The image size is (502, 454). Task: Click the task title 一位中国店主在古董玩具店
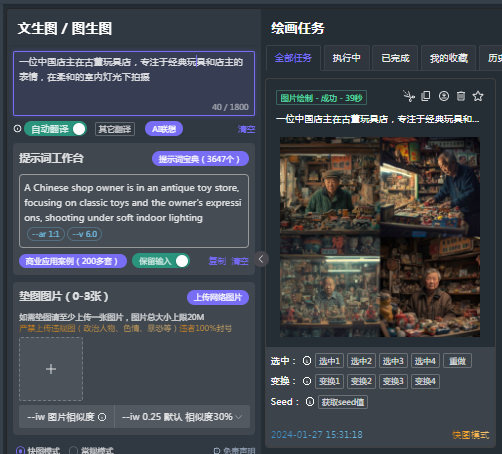(x=378, y=119)
